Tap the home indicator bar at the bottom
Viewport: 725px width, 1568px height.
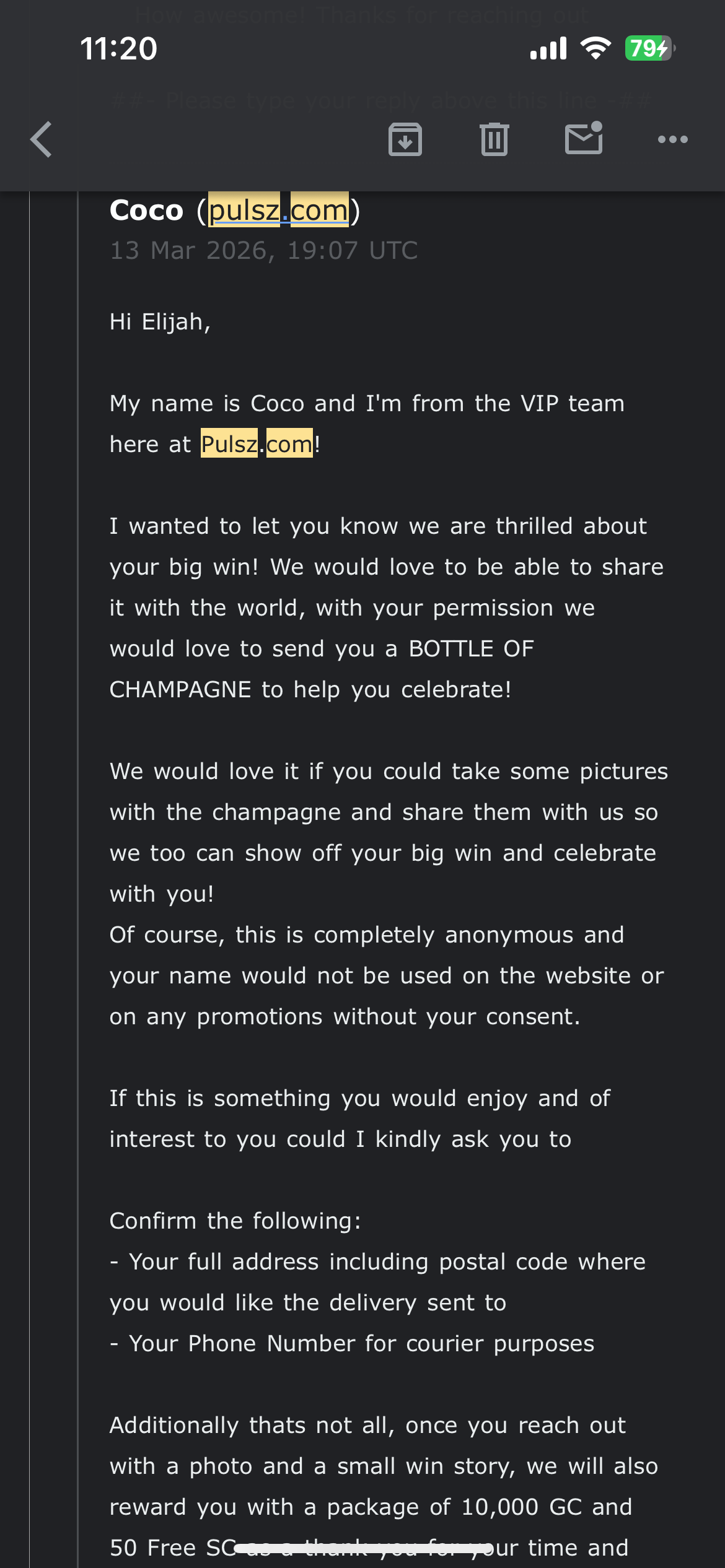click(x=362, y=1548)
